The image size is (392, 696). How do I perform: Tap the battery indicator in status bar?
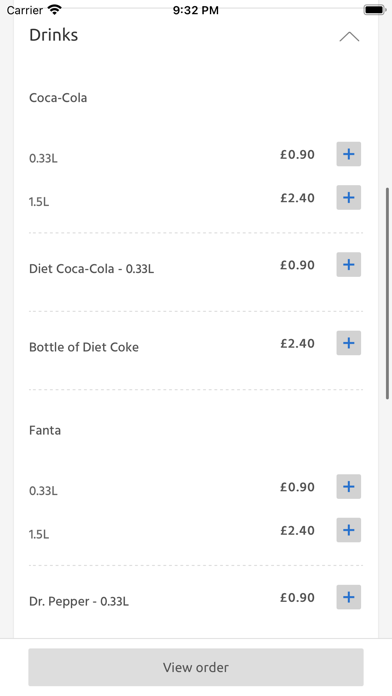[375, 10]
